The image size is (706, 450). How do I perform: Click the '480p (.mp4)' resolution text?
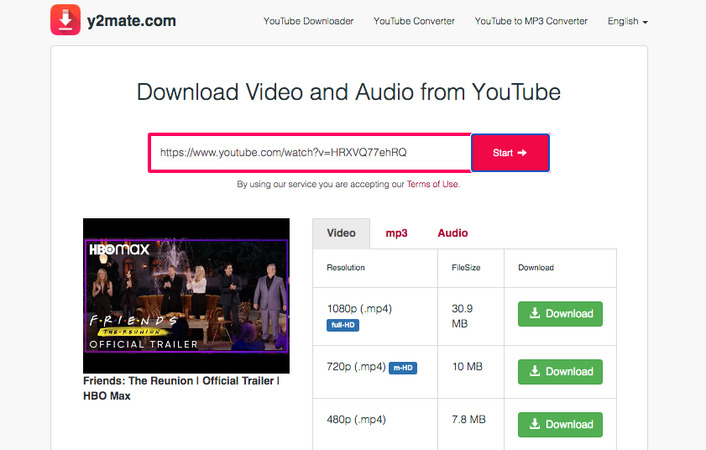tap(356, 420)
